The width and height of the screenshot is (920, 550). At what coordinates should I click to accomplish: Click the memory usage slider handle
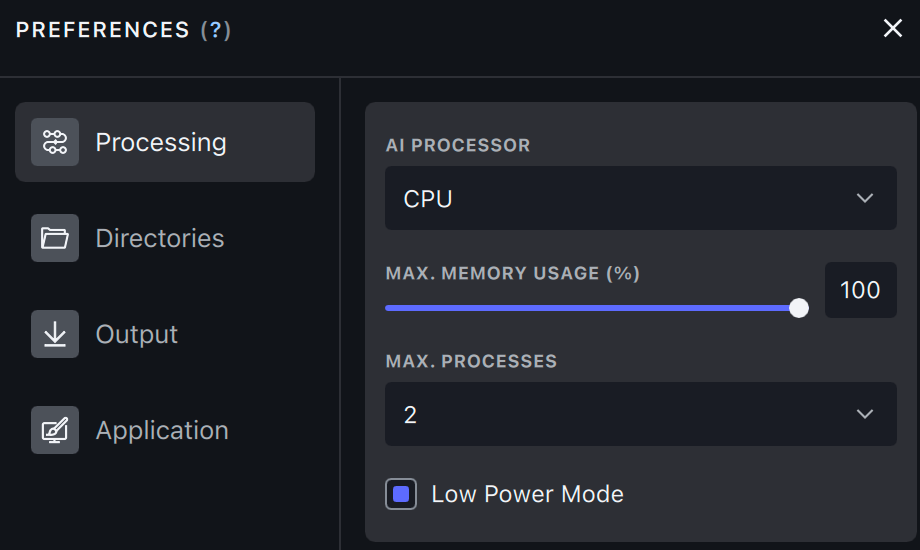point(799,308)
